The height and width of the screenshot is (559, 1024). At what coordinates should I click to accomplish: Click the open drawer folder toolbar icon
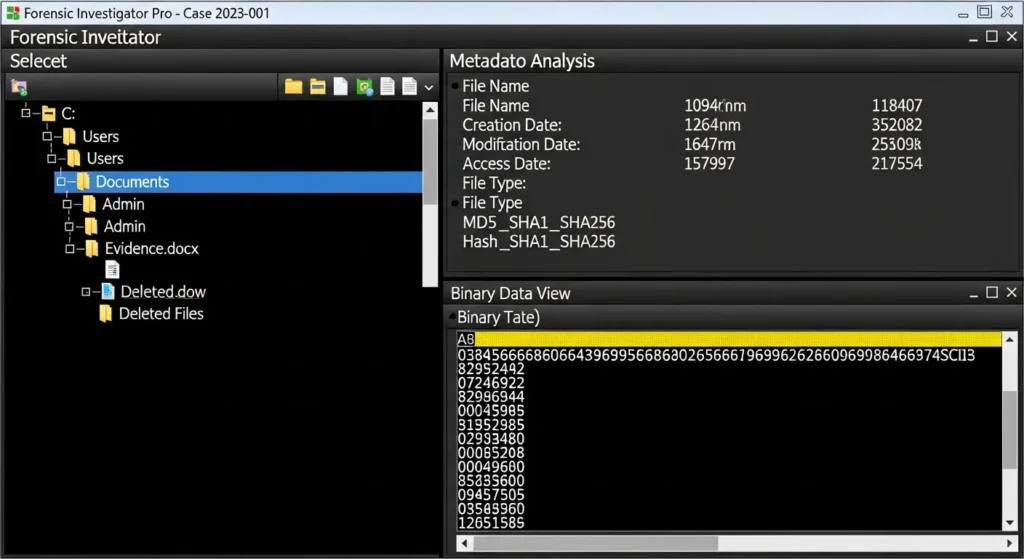tap(317, 86)
